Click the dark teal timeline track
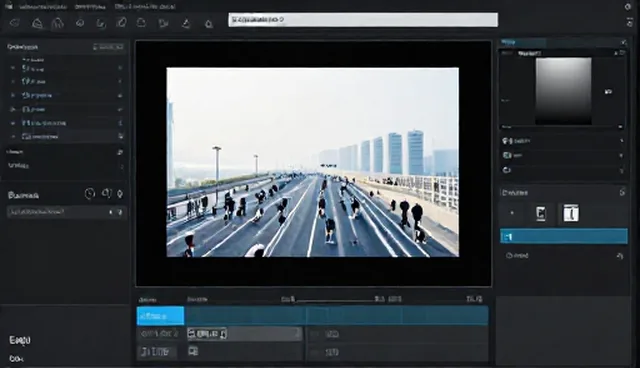The image size is (640, 368). pyautogui.click(x=336, y=316)
